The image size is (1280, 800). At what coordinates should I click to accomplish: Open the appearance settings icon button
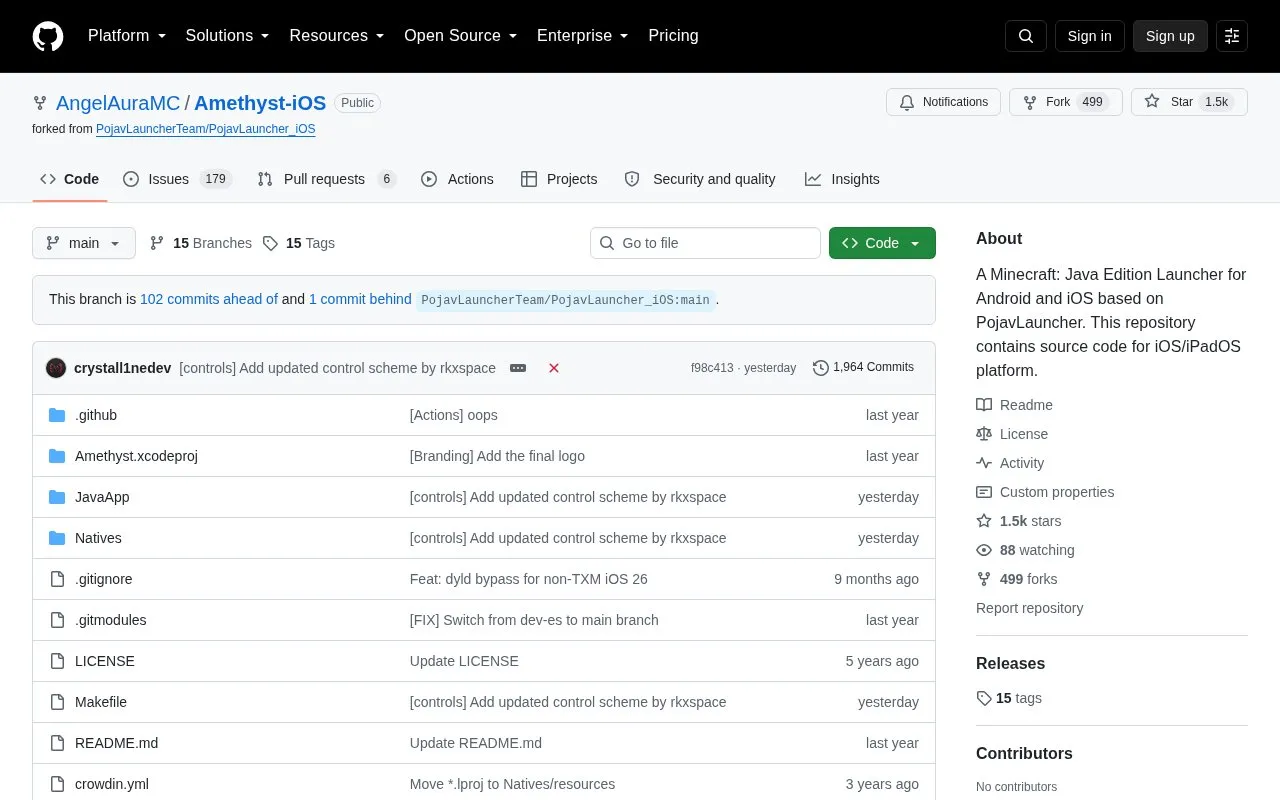click(1232, 36)
